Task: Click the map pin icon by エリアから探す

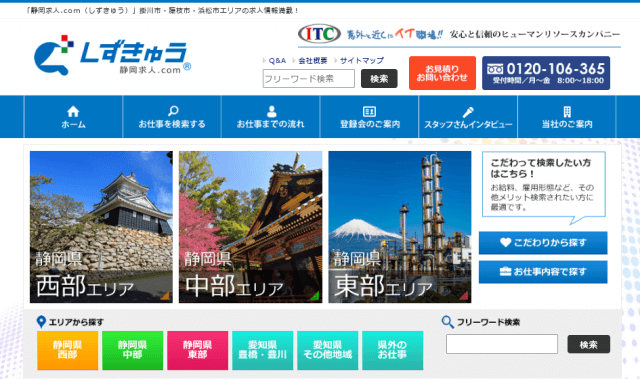Action: [41, 322]
